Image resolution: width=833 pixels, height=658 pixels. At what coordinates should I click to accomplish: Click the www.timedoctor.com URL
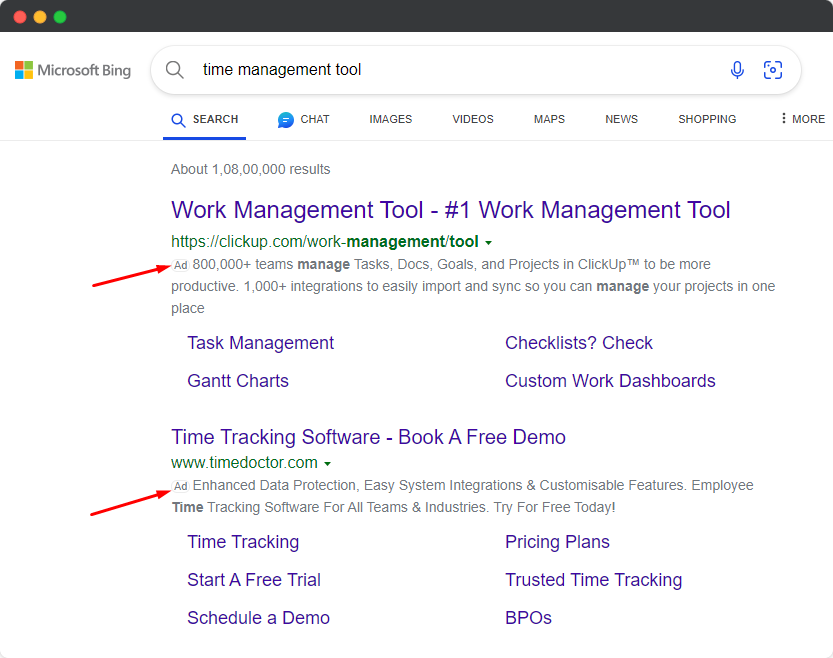click(244, 463)
